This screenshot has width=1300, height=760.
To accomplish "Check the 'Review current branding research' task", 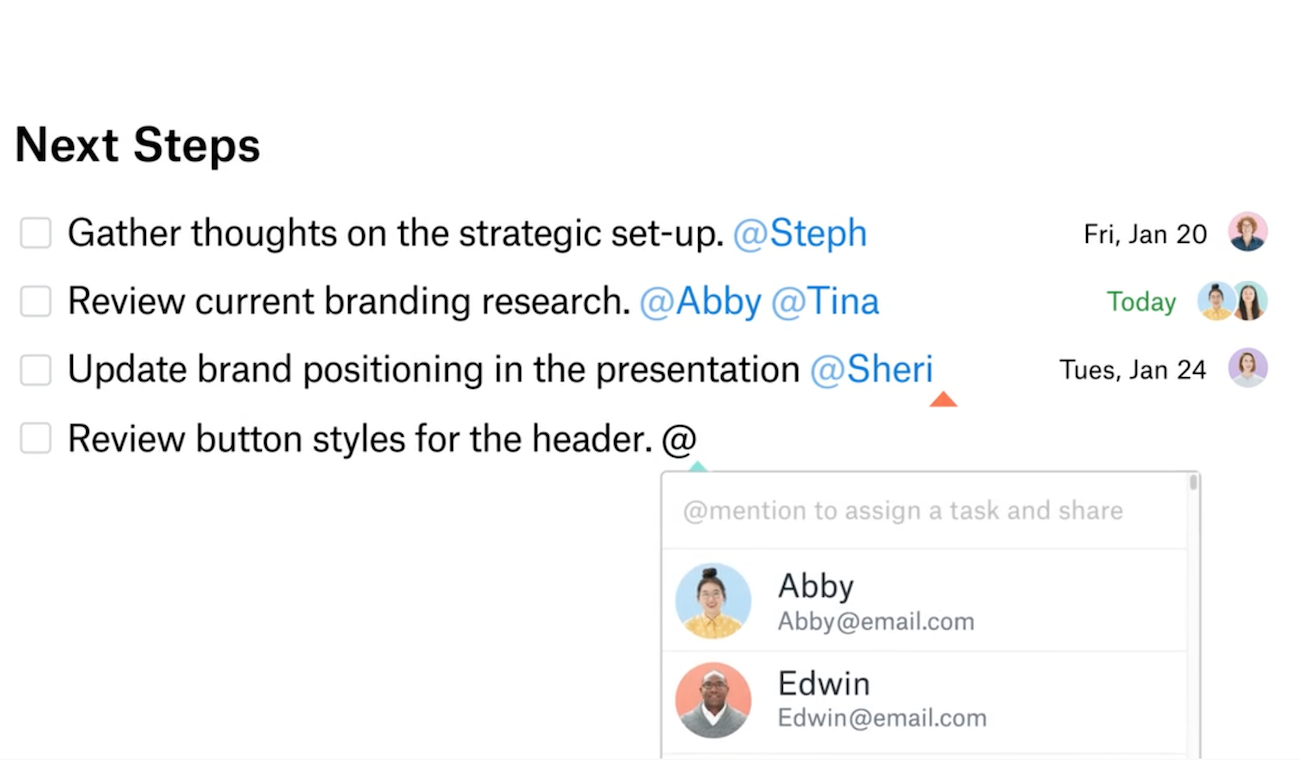I will (x=36, y=302).
